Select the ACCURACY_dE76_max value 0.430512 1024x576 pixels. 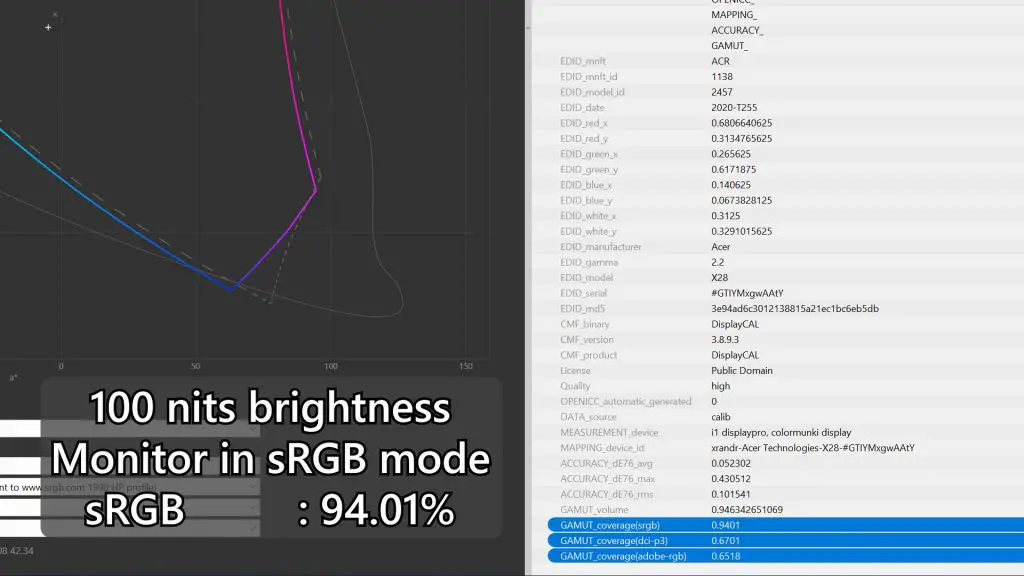point(731,479)
